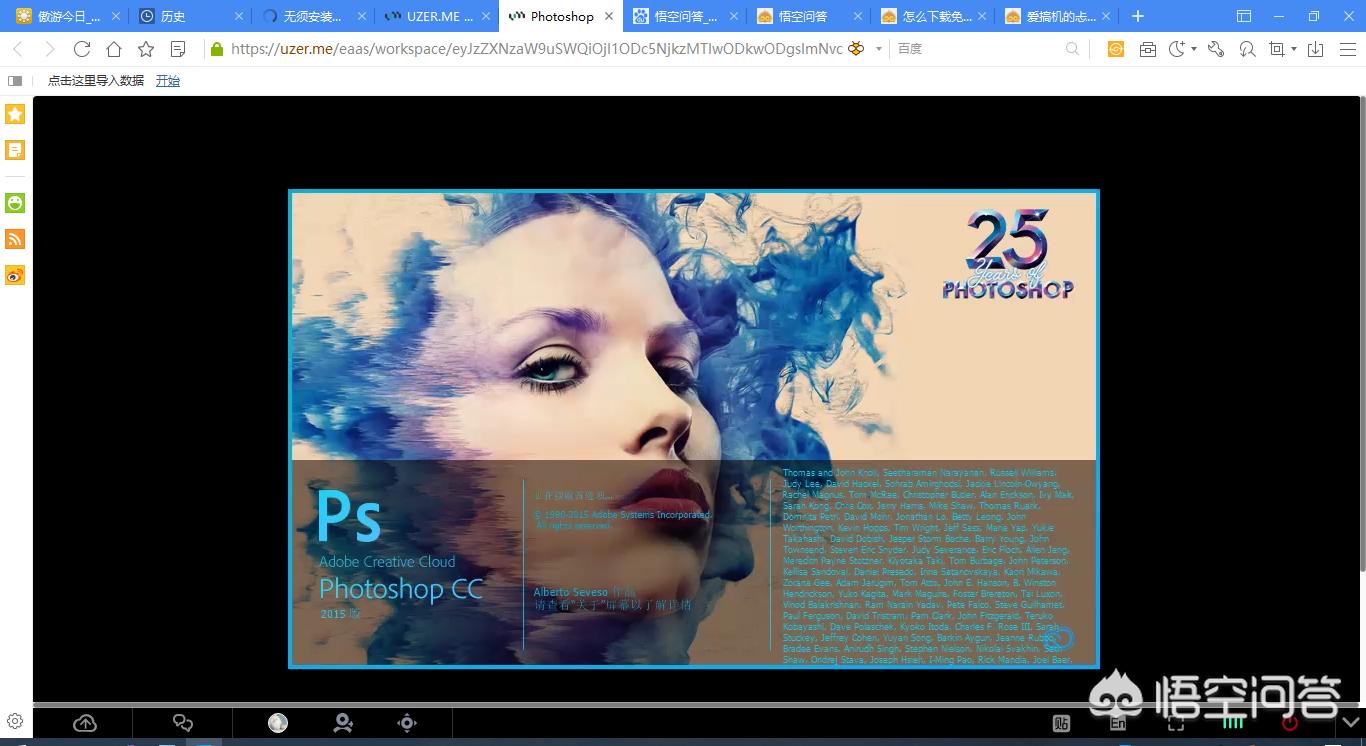Image resolution: width=1366 pixels, height=746 pixels.
Task: Expand the address bar history dropdown arrow
Action: (879, 49)
